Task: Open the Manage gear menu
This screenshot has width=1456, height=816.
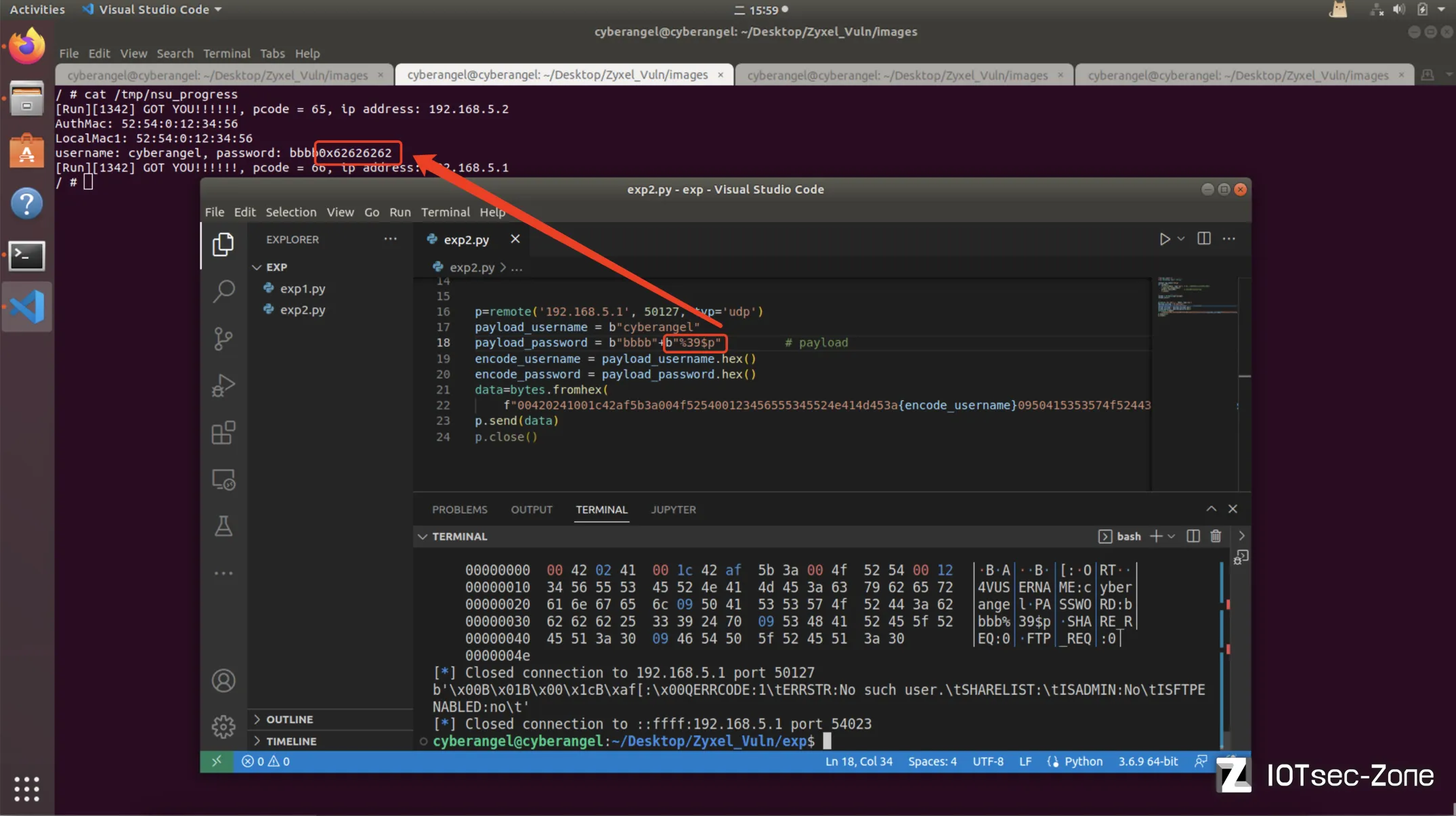Action: pyautogui.click(x=223, y=727)
